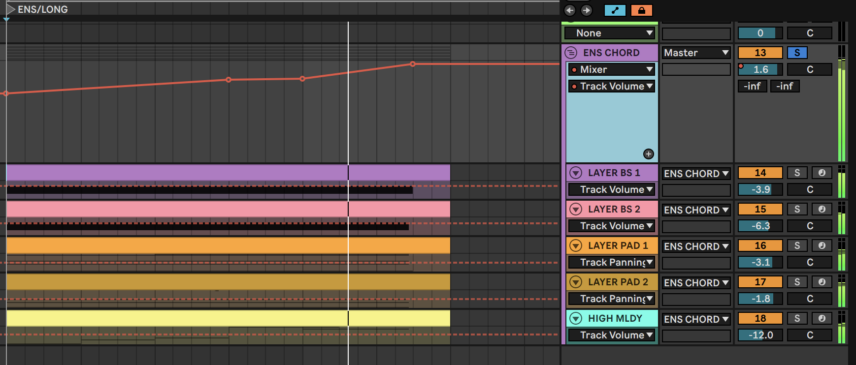The width and height of the screenshot is (856, 365).
Task: Click the right arrow navigation button
Action: tap(586, 10)
